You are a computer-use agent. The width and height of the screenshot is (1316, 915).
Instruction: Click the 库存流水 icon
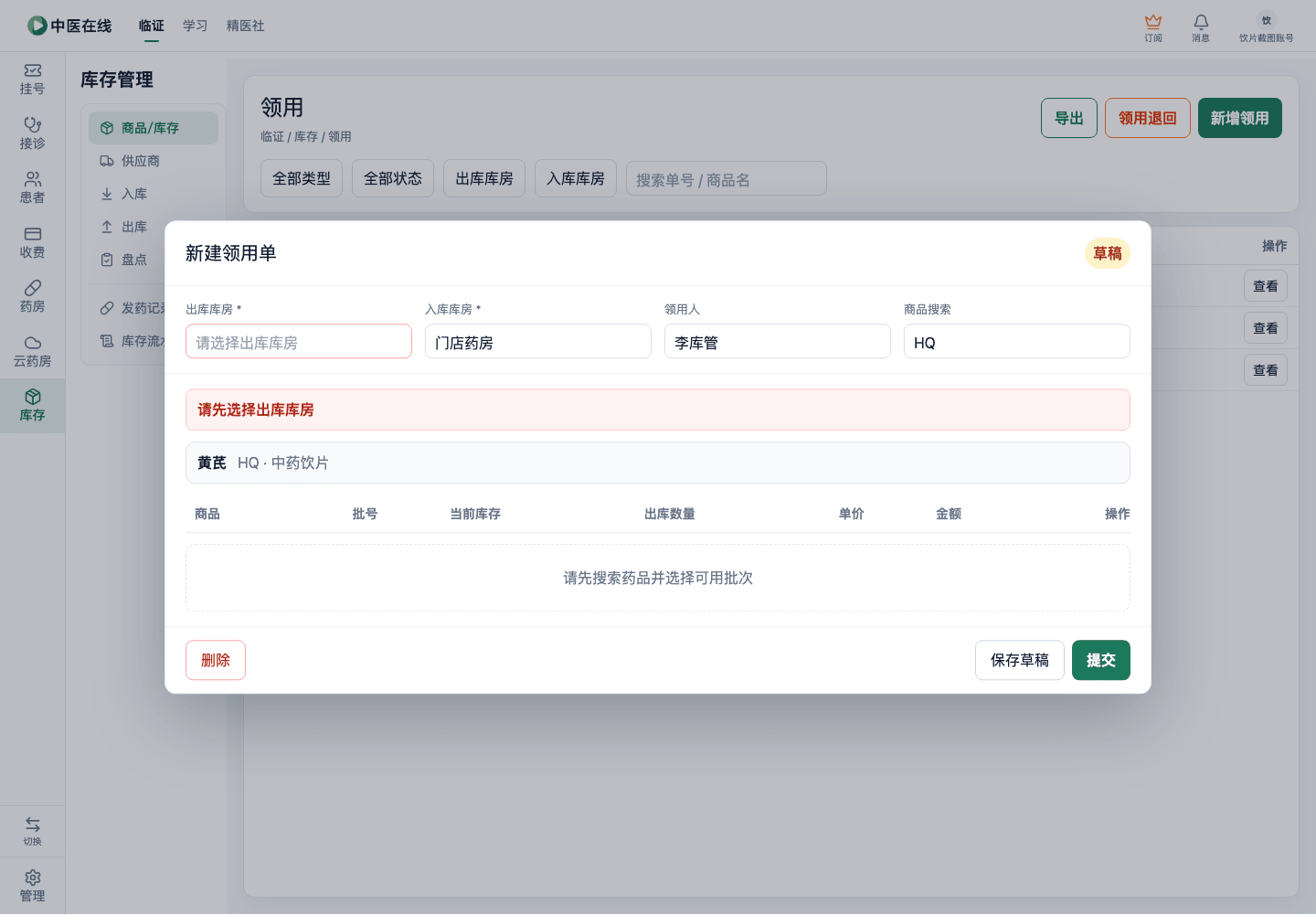tap(107, 341)
